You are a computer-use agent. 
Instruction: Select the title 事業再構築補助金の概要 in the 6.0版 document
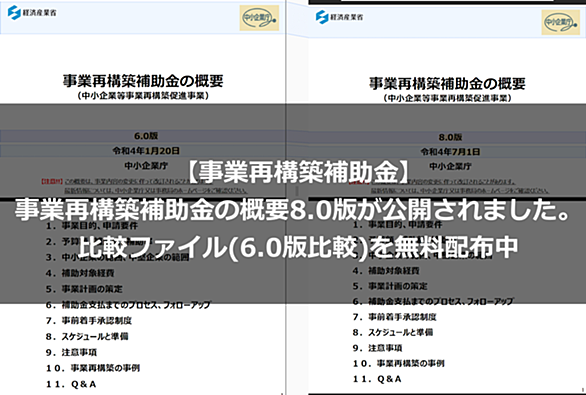click(143, 81)
